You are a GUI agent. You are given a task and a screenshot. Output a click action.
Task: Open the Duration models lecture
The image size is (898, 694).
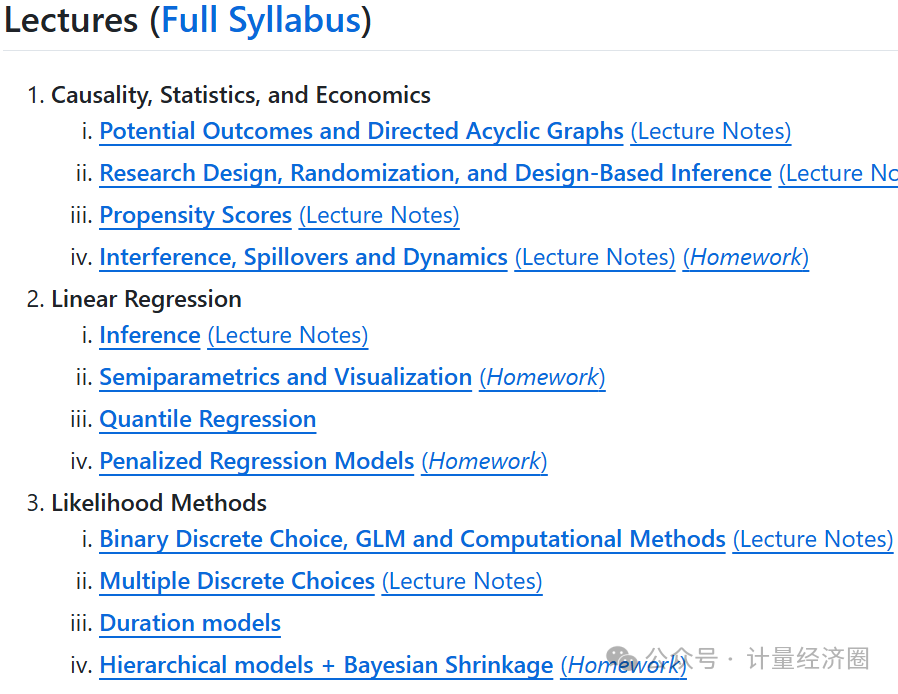190,623
